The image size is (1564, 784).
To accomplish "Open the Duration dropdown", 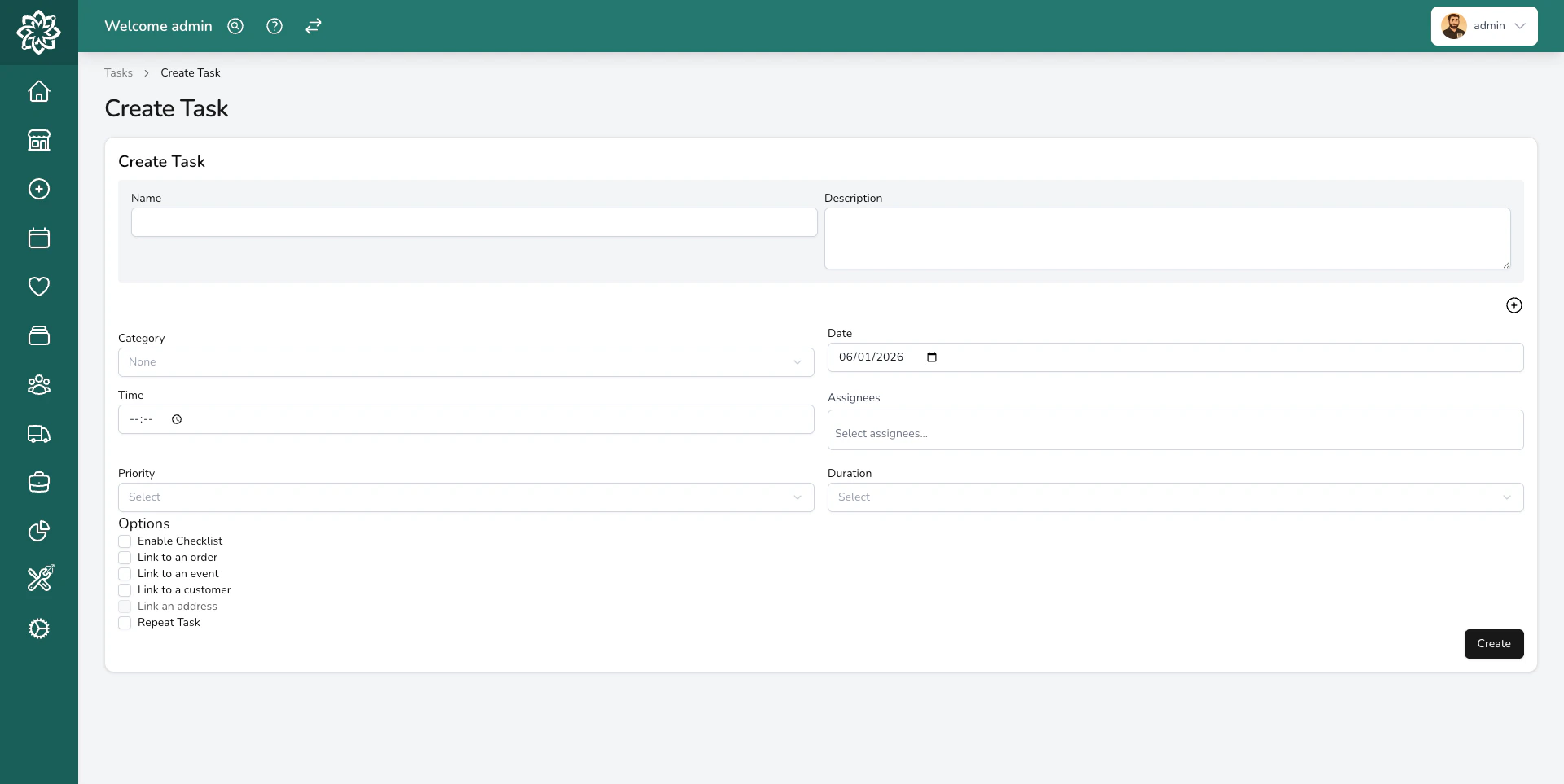I will (1174, 497).
